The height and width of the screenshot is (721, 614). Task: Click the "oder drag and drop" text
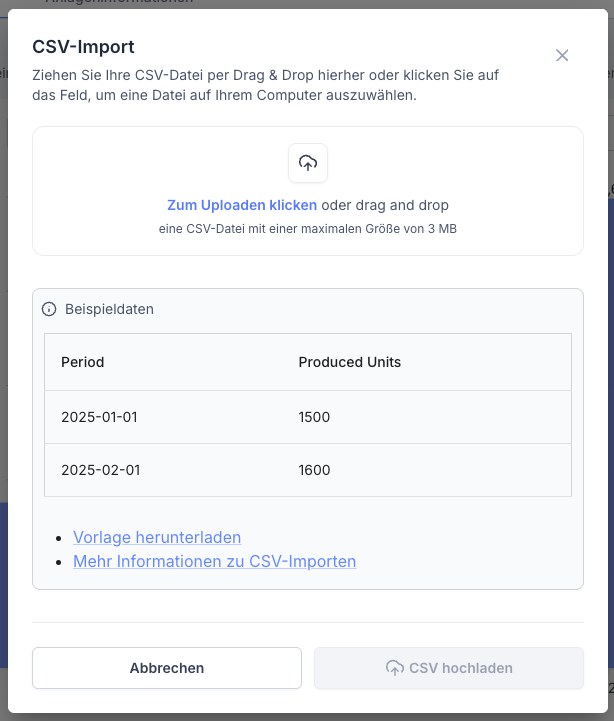385,205
